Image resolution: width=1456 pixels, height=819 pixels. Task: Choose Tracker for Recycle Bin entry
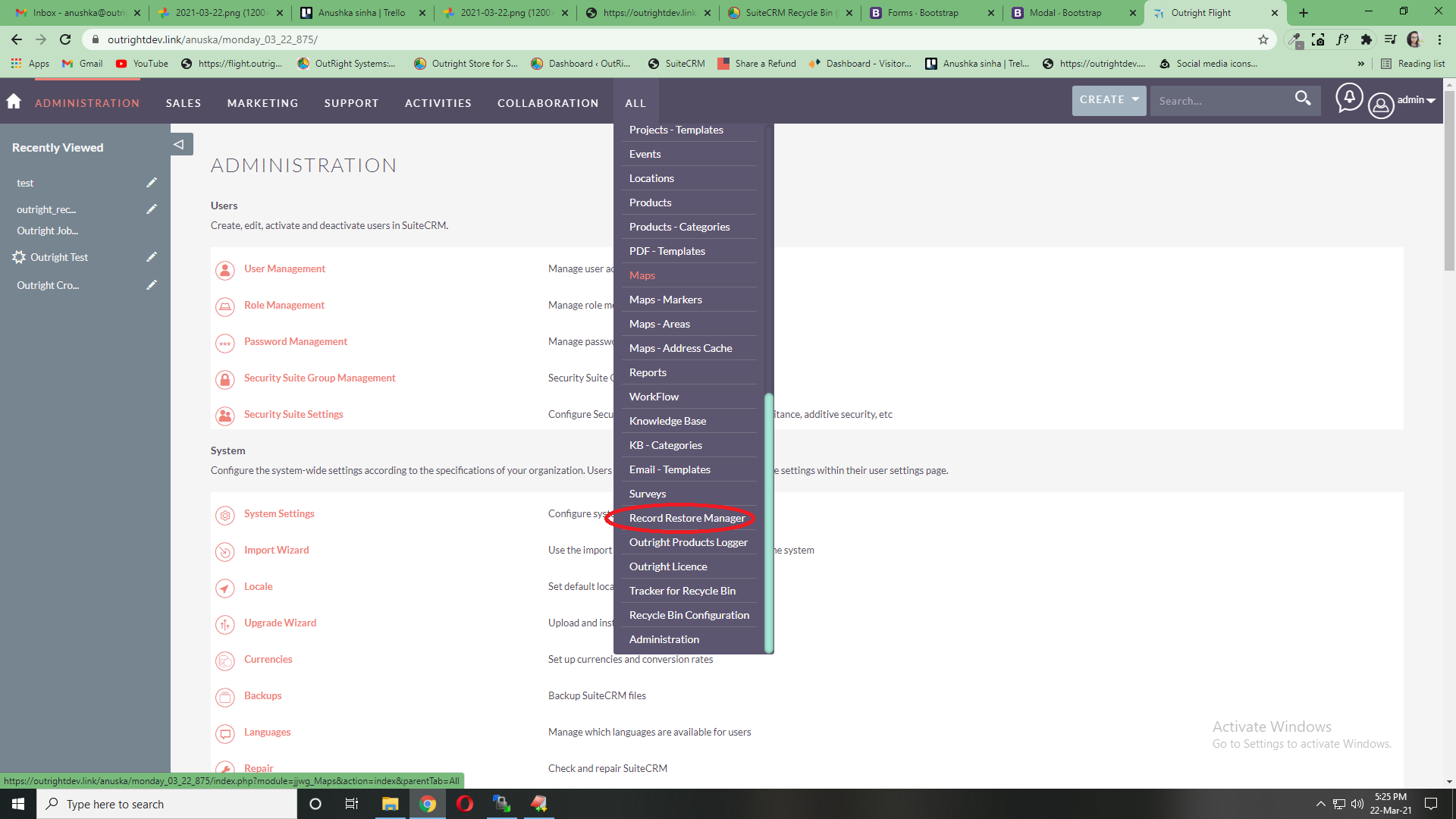click(682, 591)
